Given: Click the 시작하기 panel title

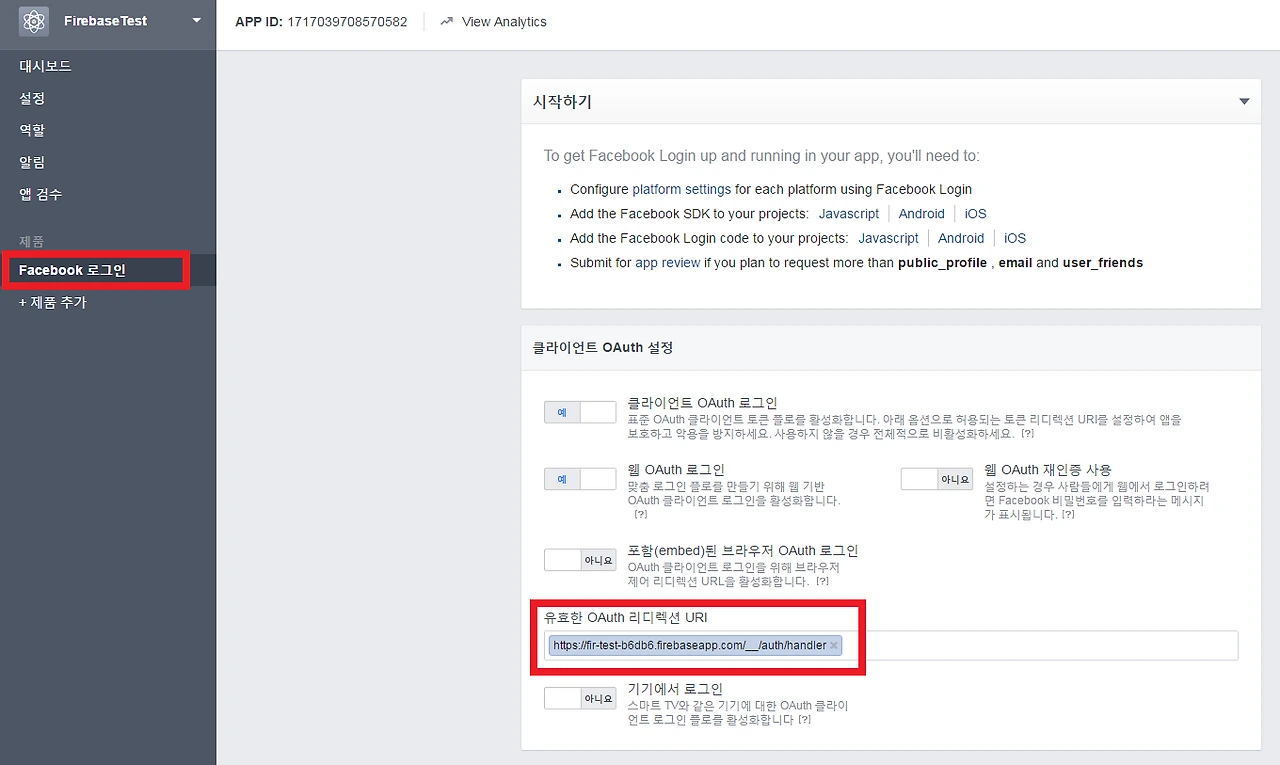Looking at the screenshot, I should click(562, 102).
